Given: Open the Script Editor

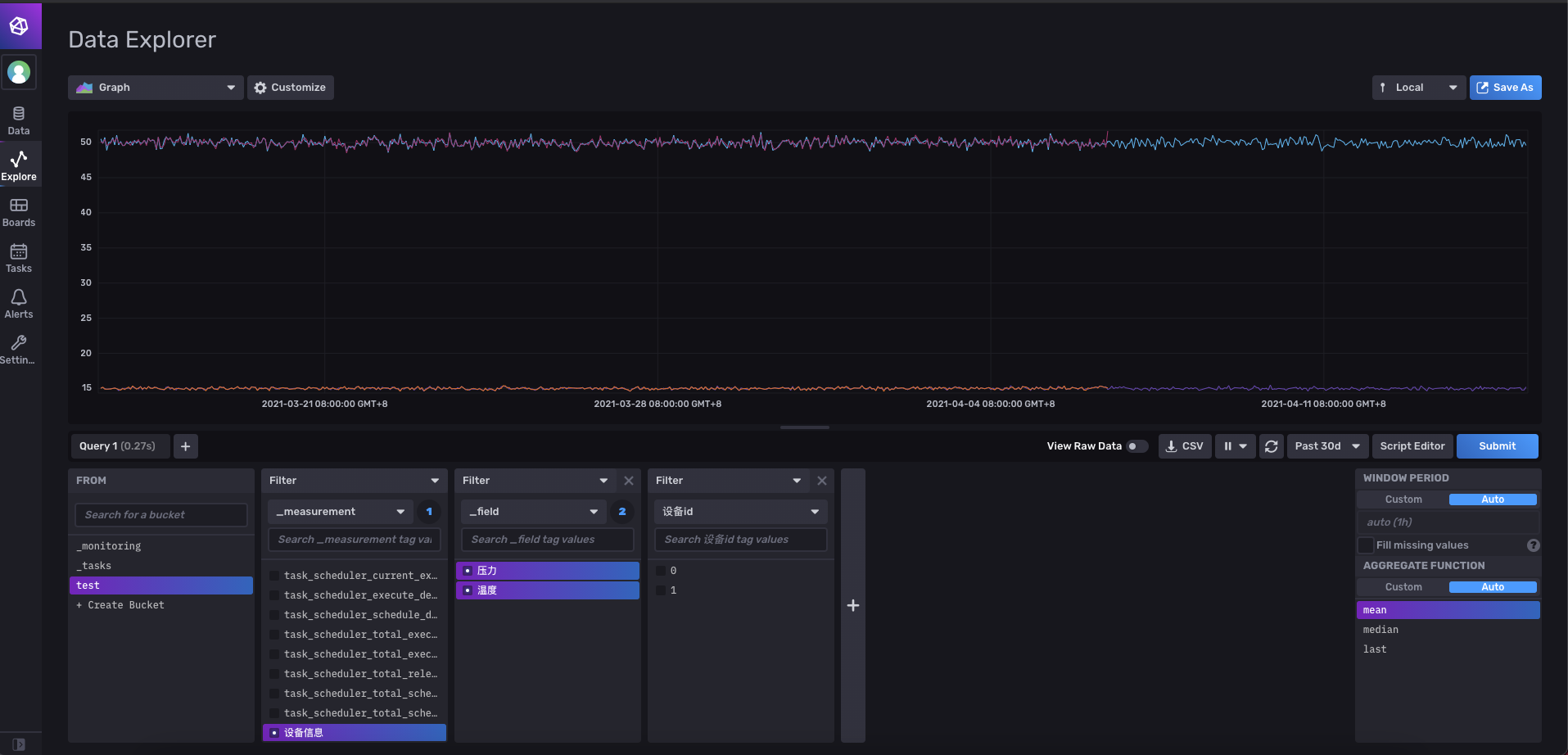Looking at the screenshot, I should [x=1412, y=446].
